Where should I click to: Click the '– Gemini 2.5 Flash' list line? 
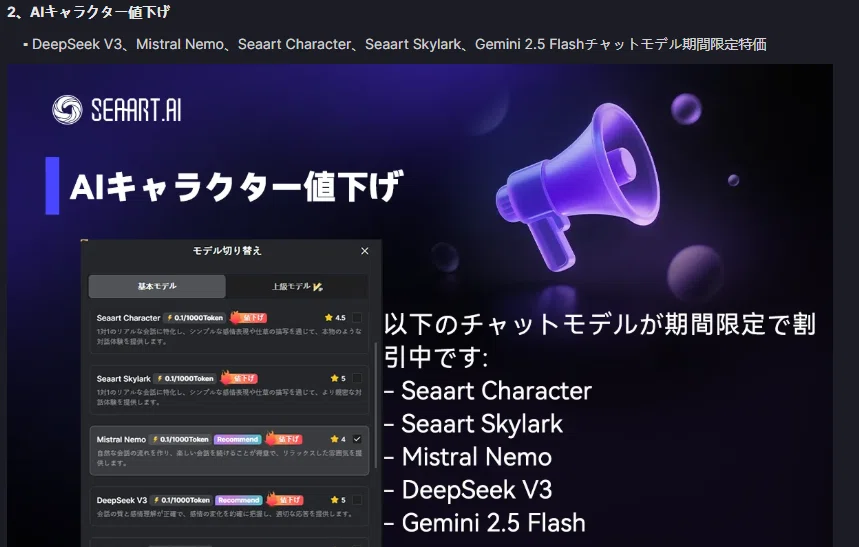(485, 522)
